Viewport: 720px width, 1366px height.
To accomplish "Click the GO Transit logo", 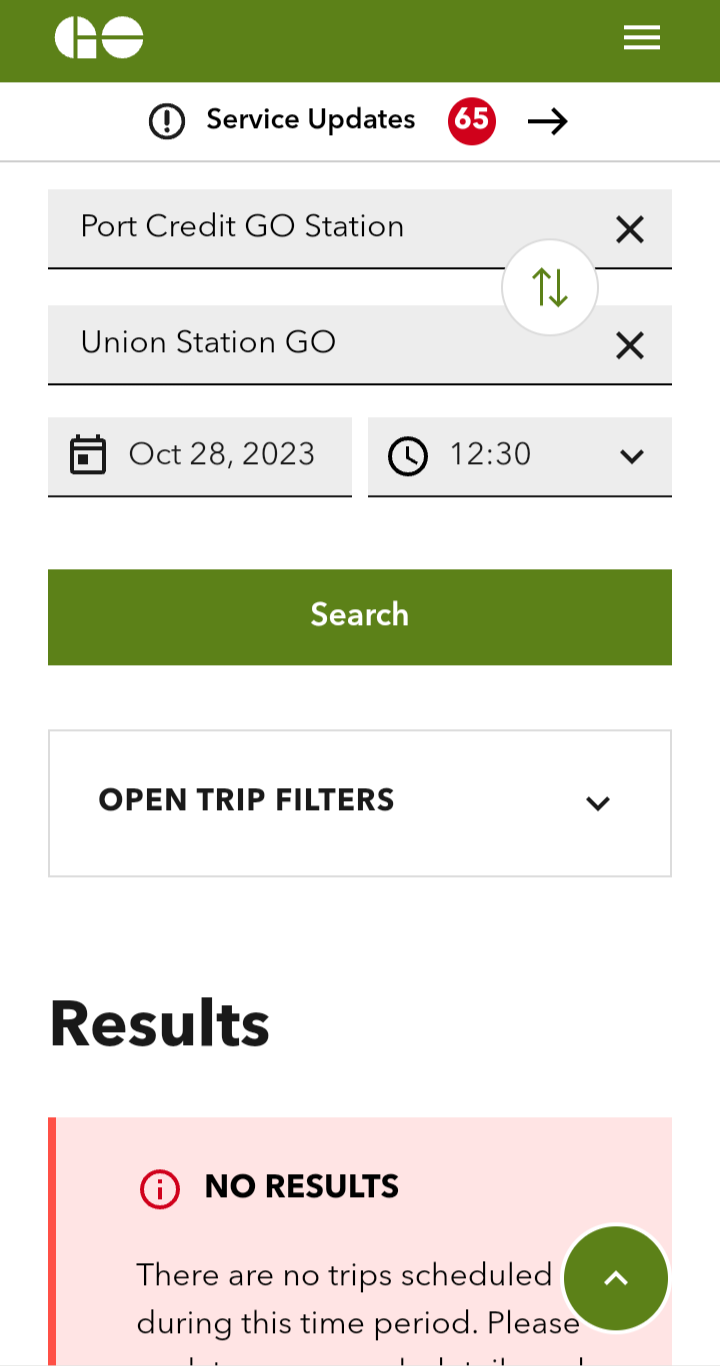I will [99, 38].
